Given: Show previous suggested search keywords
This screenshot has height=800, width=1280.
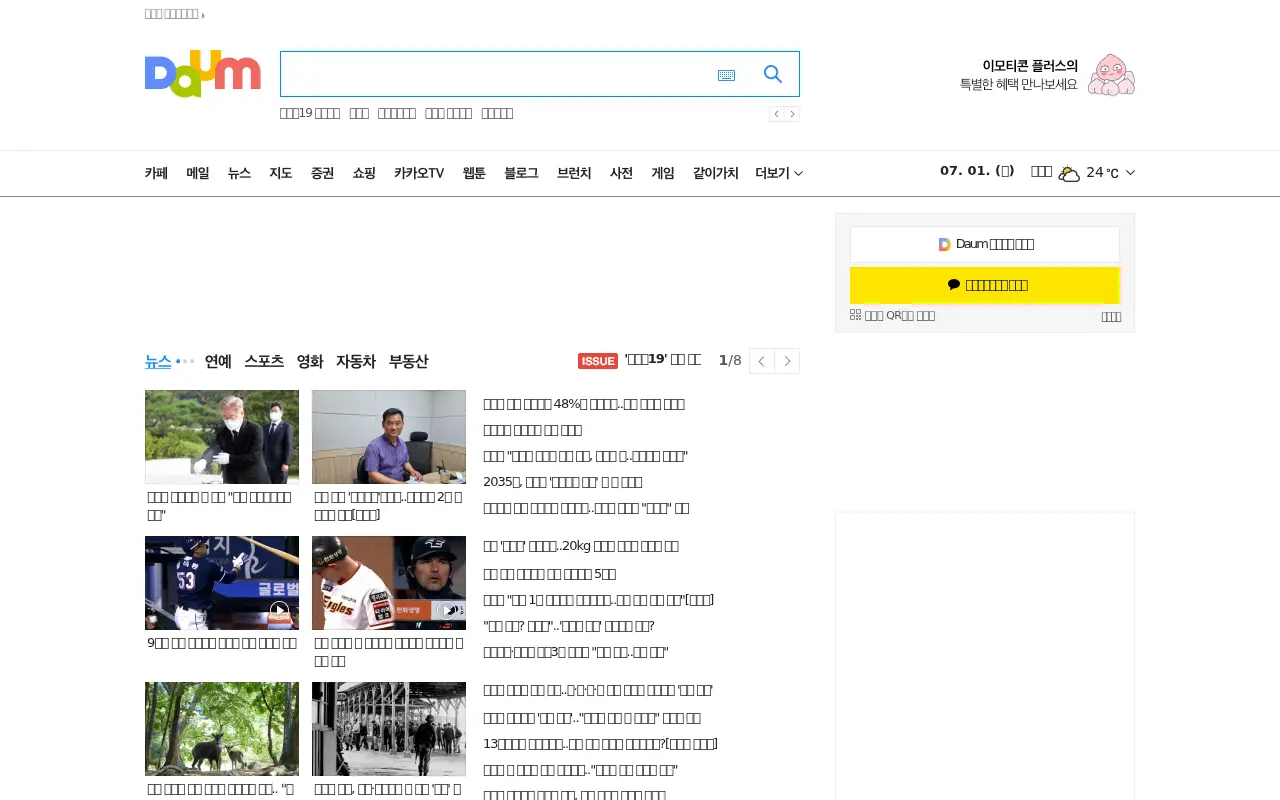Looking at the screenshot, I should pos(777,114).
